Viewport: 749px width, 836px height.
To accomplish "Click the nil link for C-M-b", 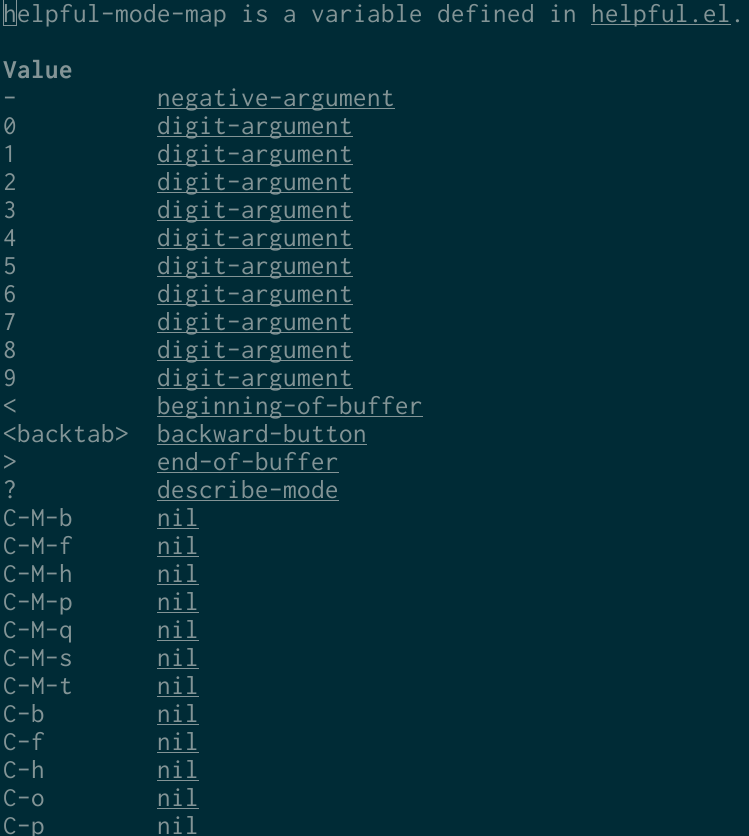I will (178, 518).
